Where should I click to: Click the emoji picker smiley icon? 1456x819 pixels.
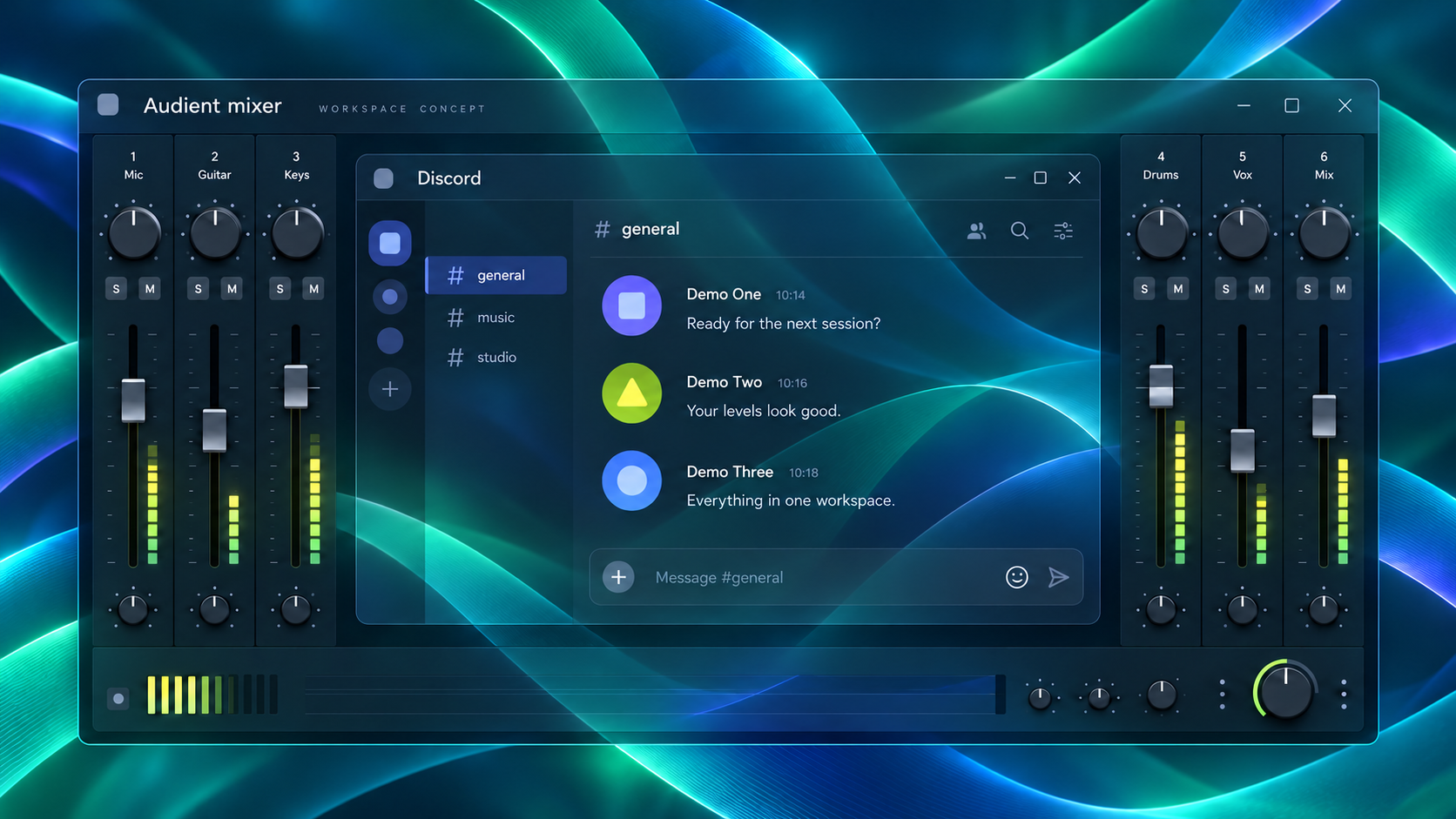tap(1016, 577)
